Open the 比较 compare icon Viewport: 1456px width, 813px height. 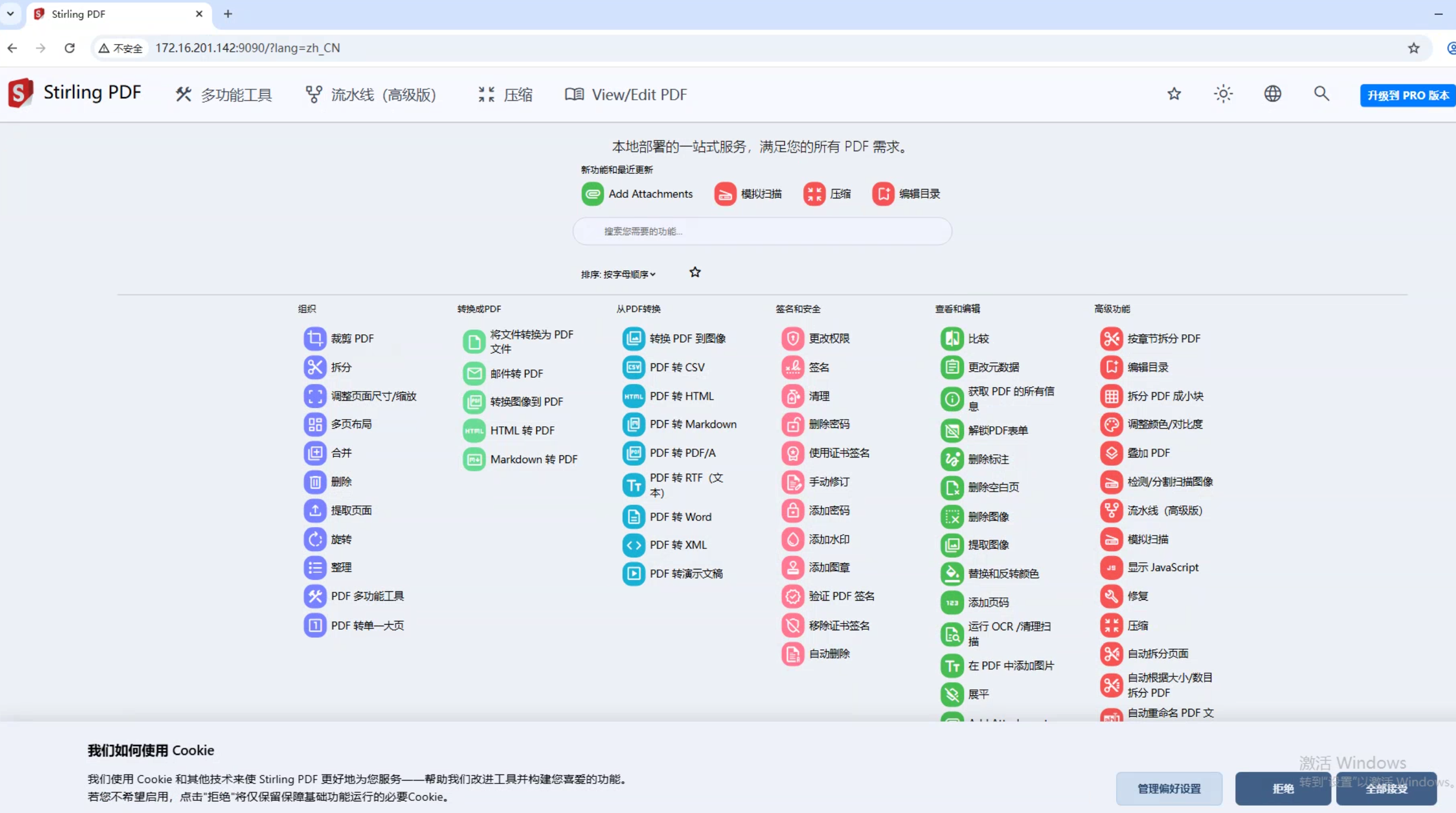(953, 338)
